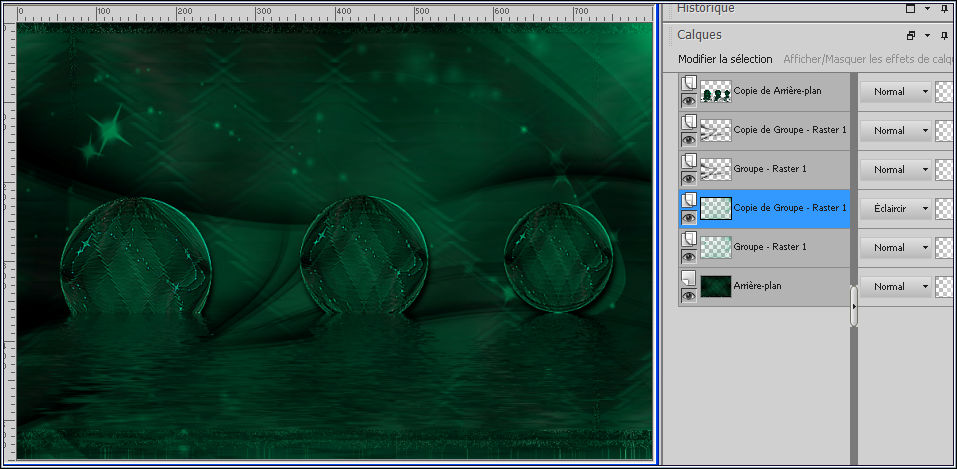Select the Calques panel title
The width and height of the screenshot is (957, 469).
699,35
